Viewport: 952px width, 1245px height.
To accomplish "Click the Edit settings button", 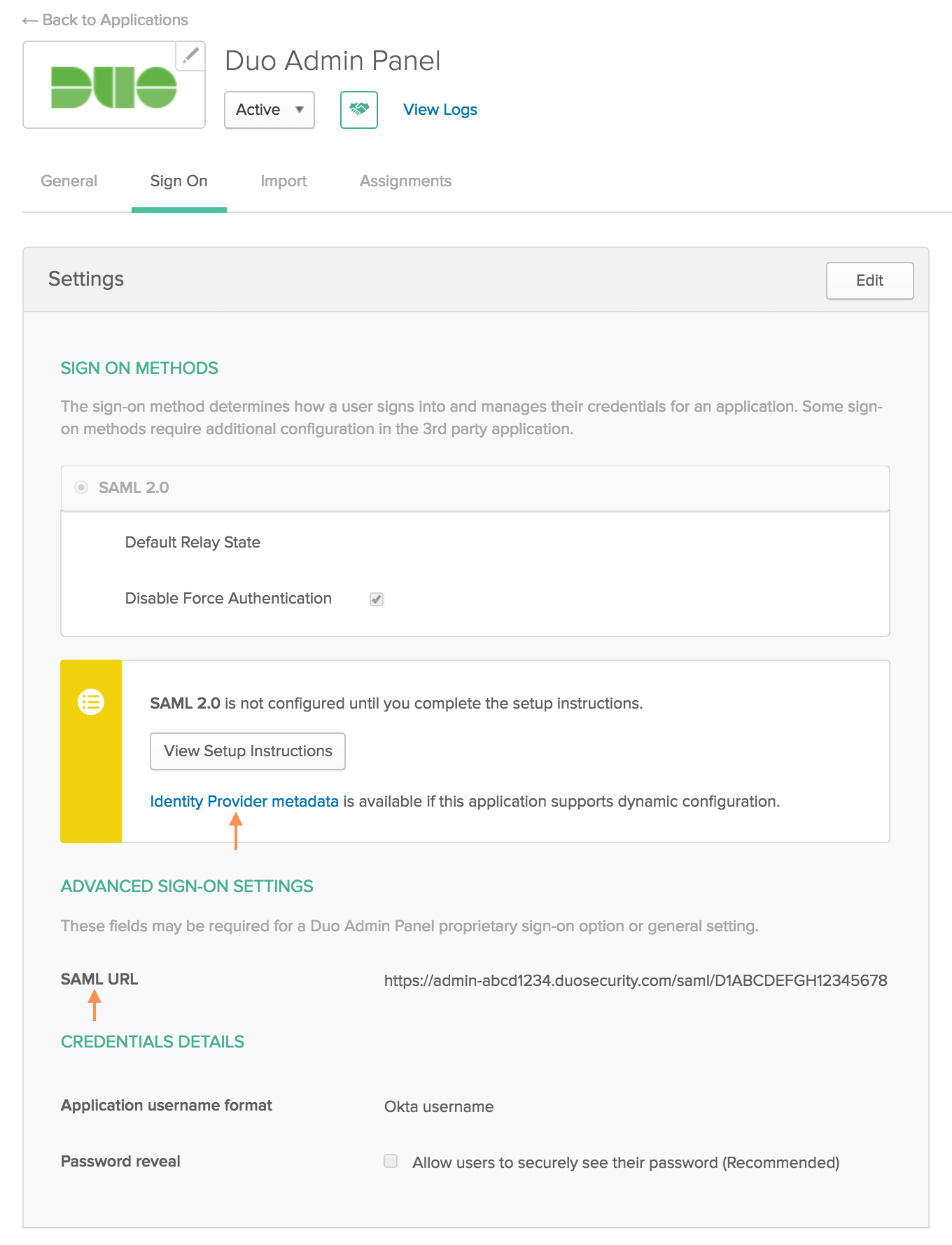I will 869,281.
